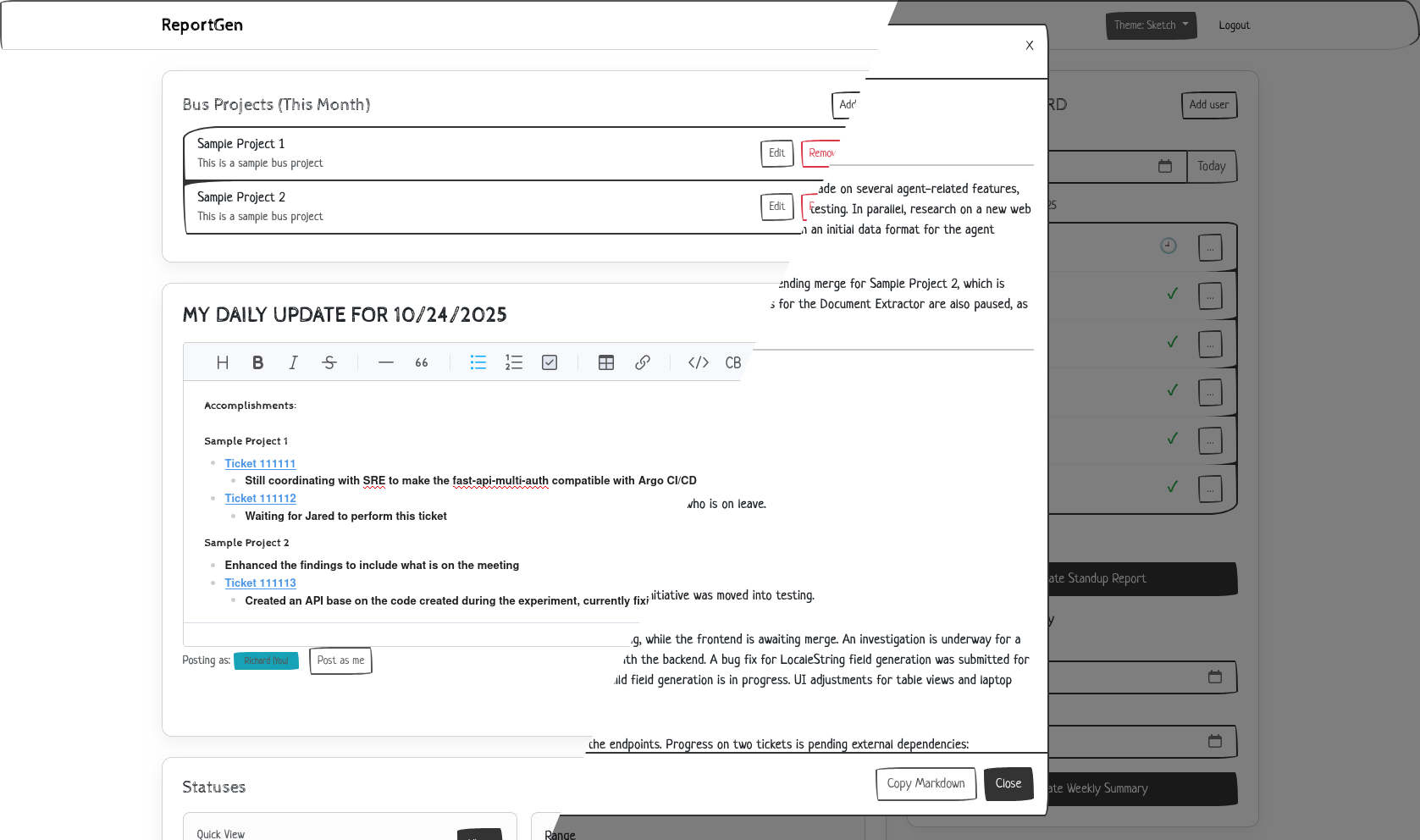The height and width of the screenshot is (840, 1420).
Task: Click the ordered list icon
Action: [514, 362]
